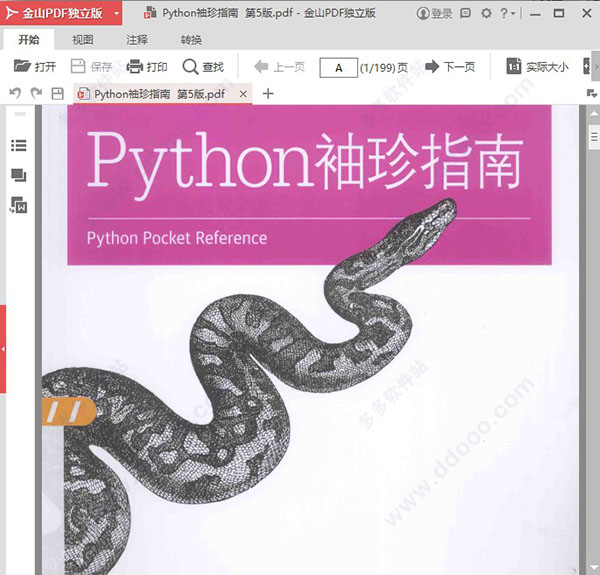The height and width of the screenshot is (575, 600).
Task: Open the help question mark dropdown
Action: [507, 13]
